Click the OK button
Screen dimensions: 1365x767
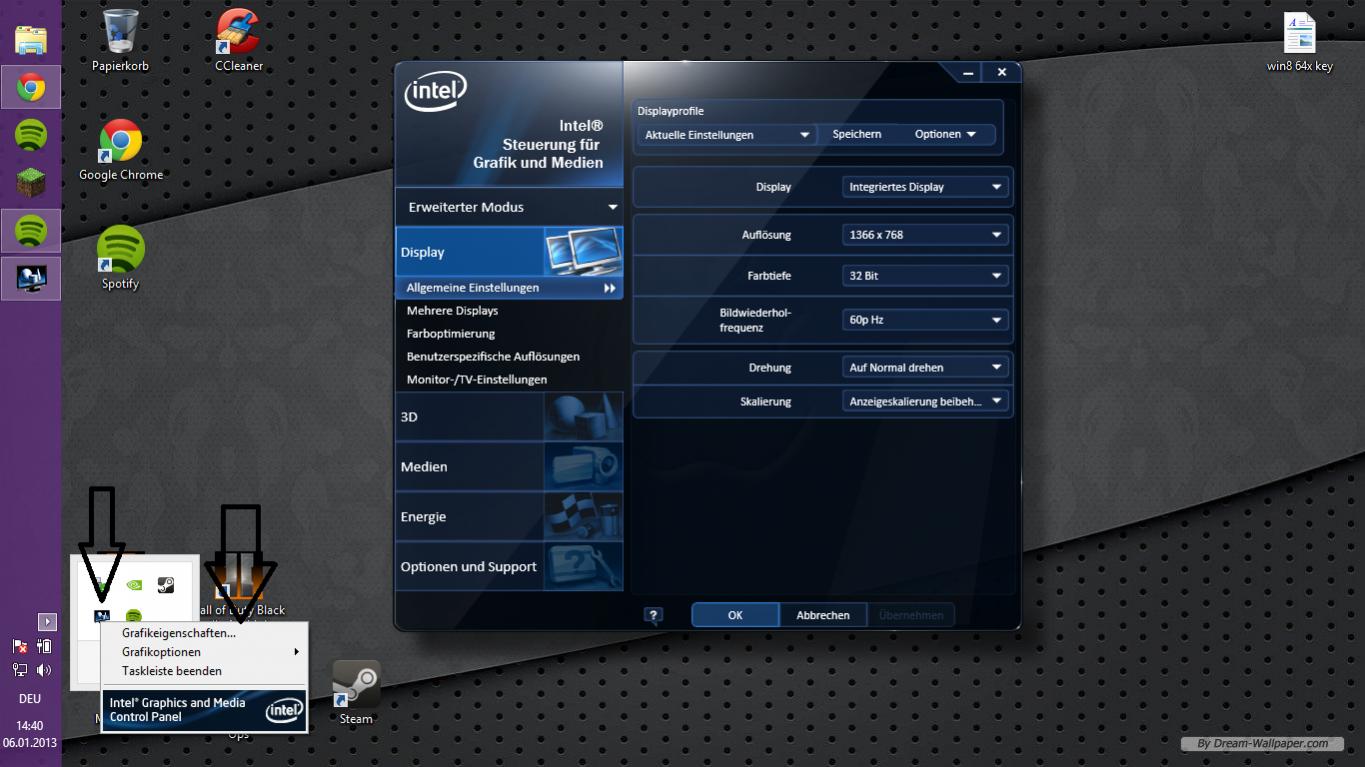click(x=735, y=615)
